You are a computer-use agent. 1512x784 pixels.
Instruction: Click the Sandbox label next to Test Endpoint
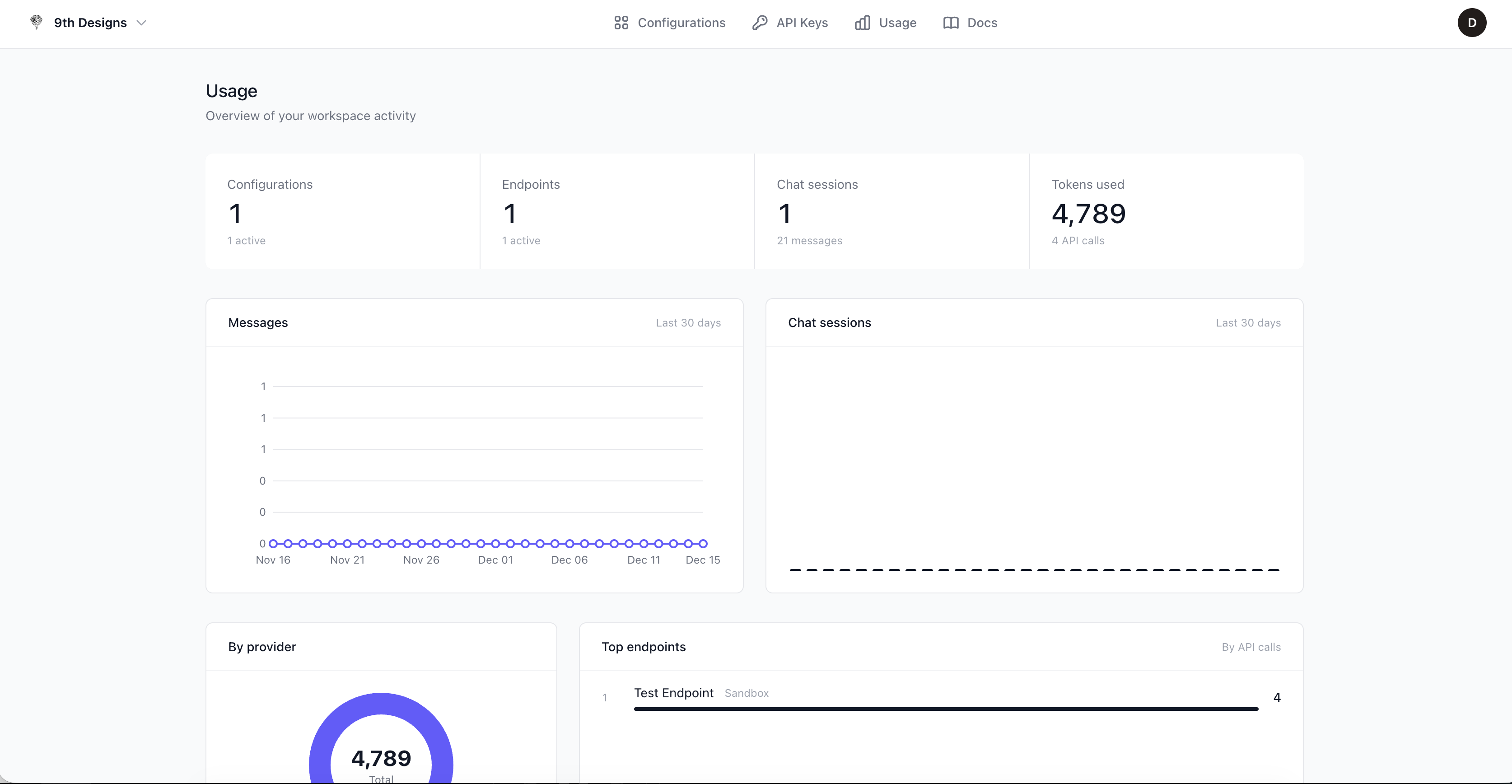pos(746,693)
